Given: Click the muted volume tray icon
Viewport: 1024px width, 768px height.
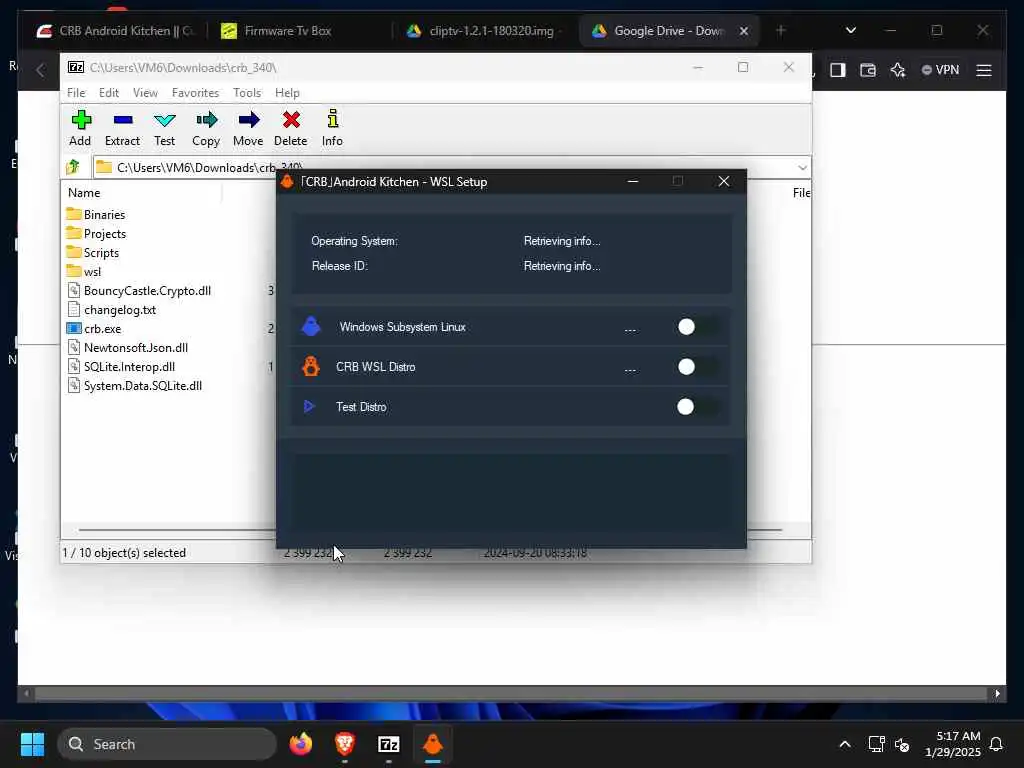Looking at the screenshot, I should pyautogui.click(x=903, y=744).
